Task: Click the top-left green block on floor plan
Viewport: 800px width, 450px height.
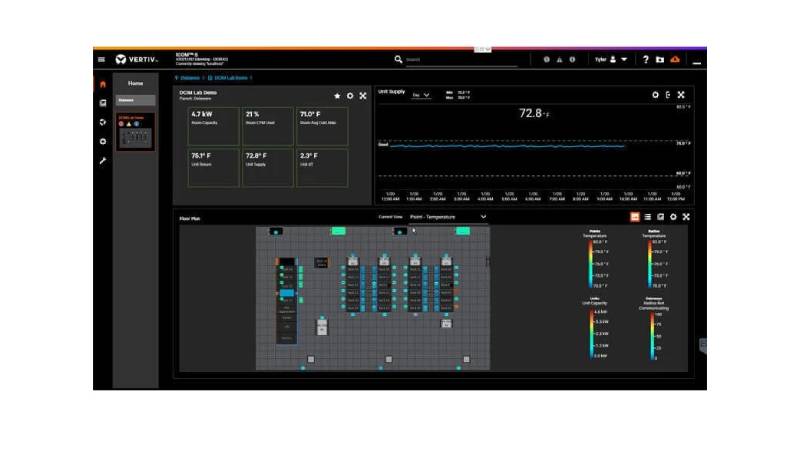Action: (339, 231)
